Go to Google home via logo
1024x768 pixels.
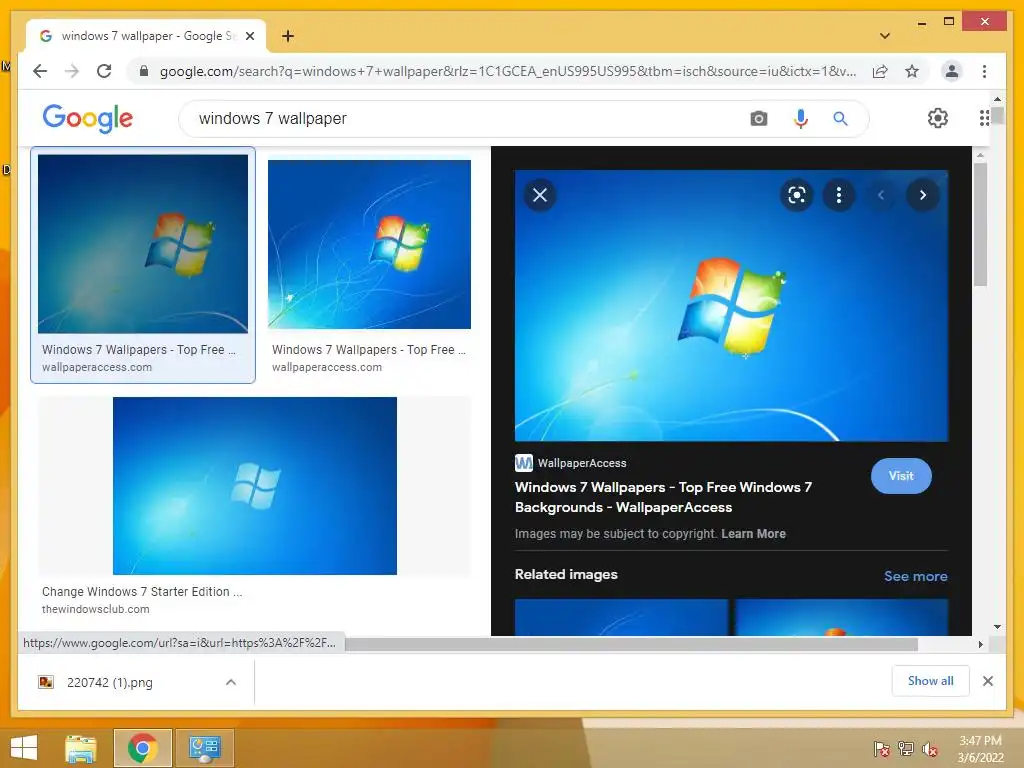click(x=88, y=118)
